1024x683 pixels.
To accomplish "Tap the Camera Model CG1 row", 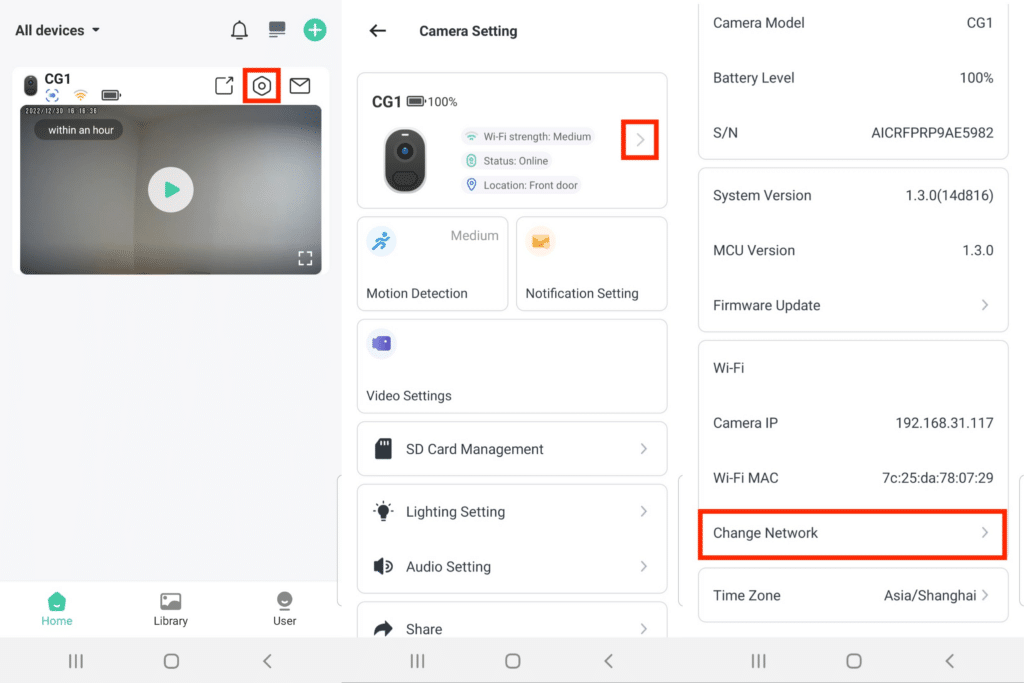I will [x=853, y=24].
